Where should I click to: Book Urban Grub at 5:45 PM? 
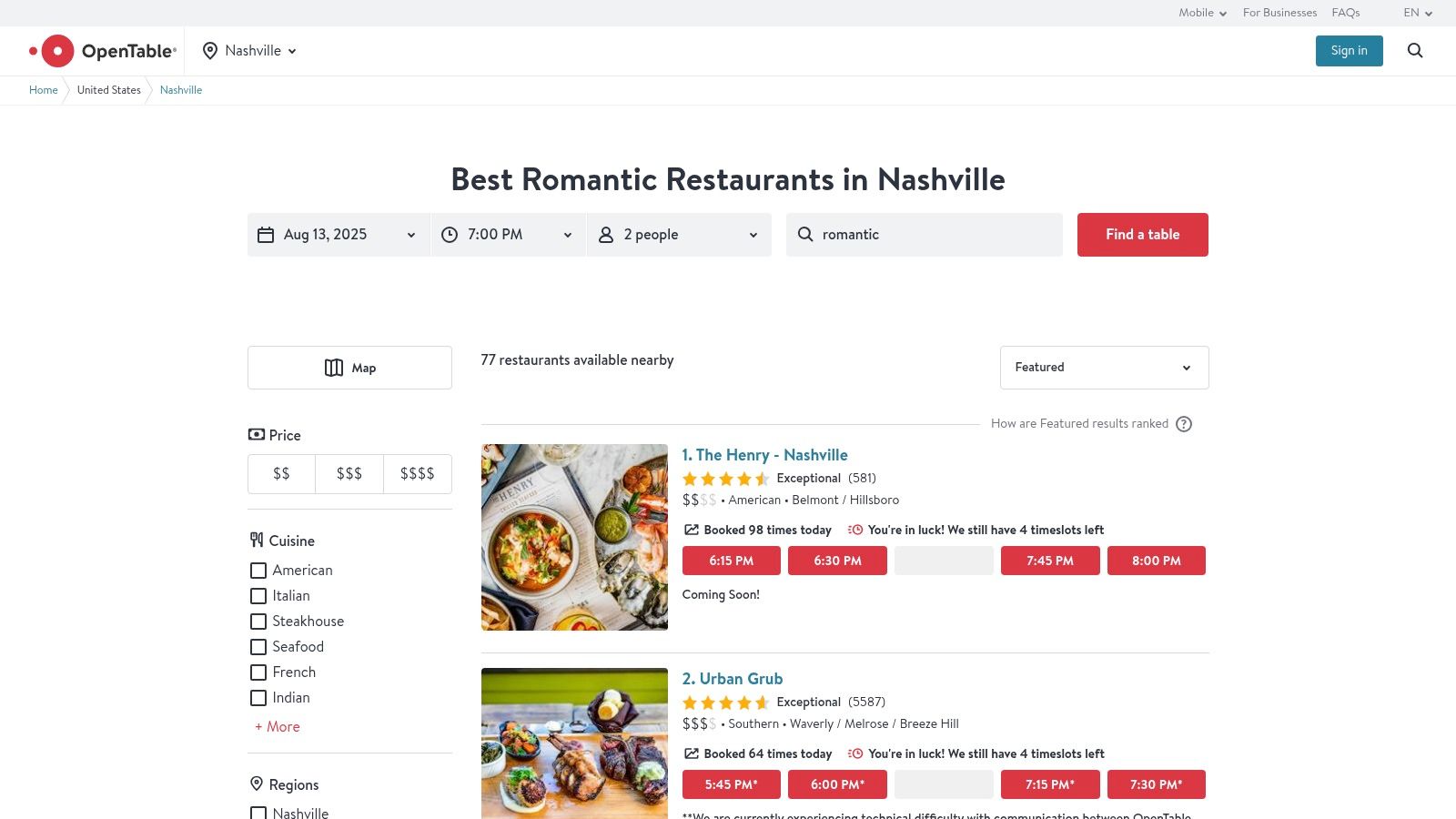point(732,784)
